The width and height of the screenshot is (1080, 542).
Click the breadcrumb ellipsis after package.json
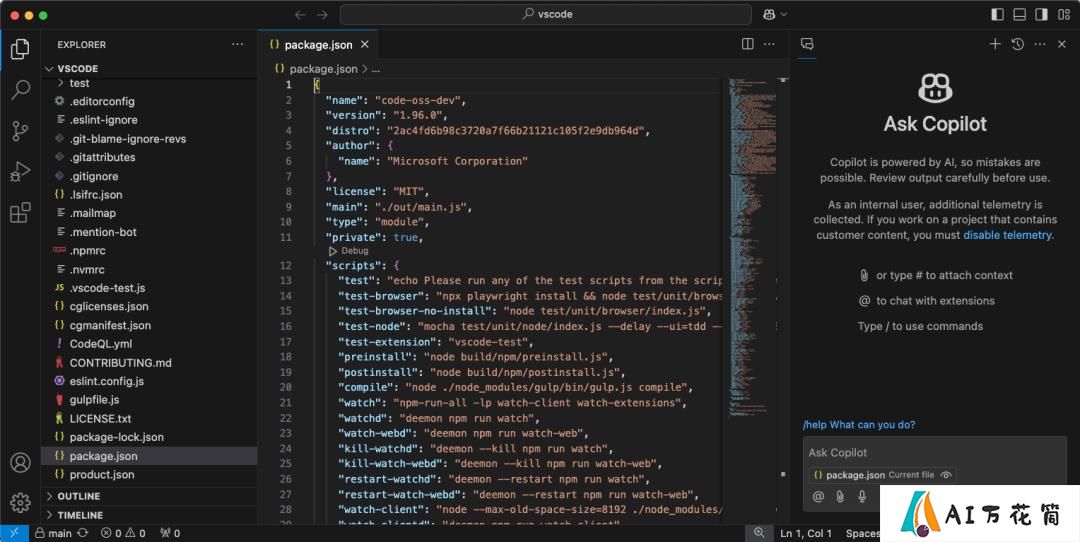click(x=375, y=69)
